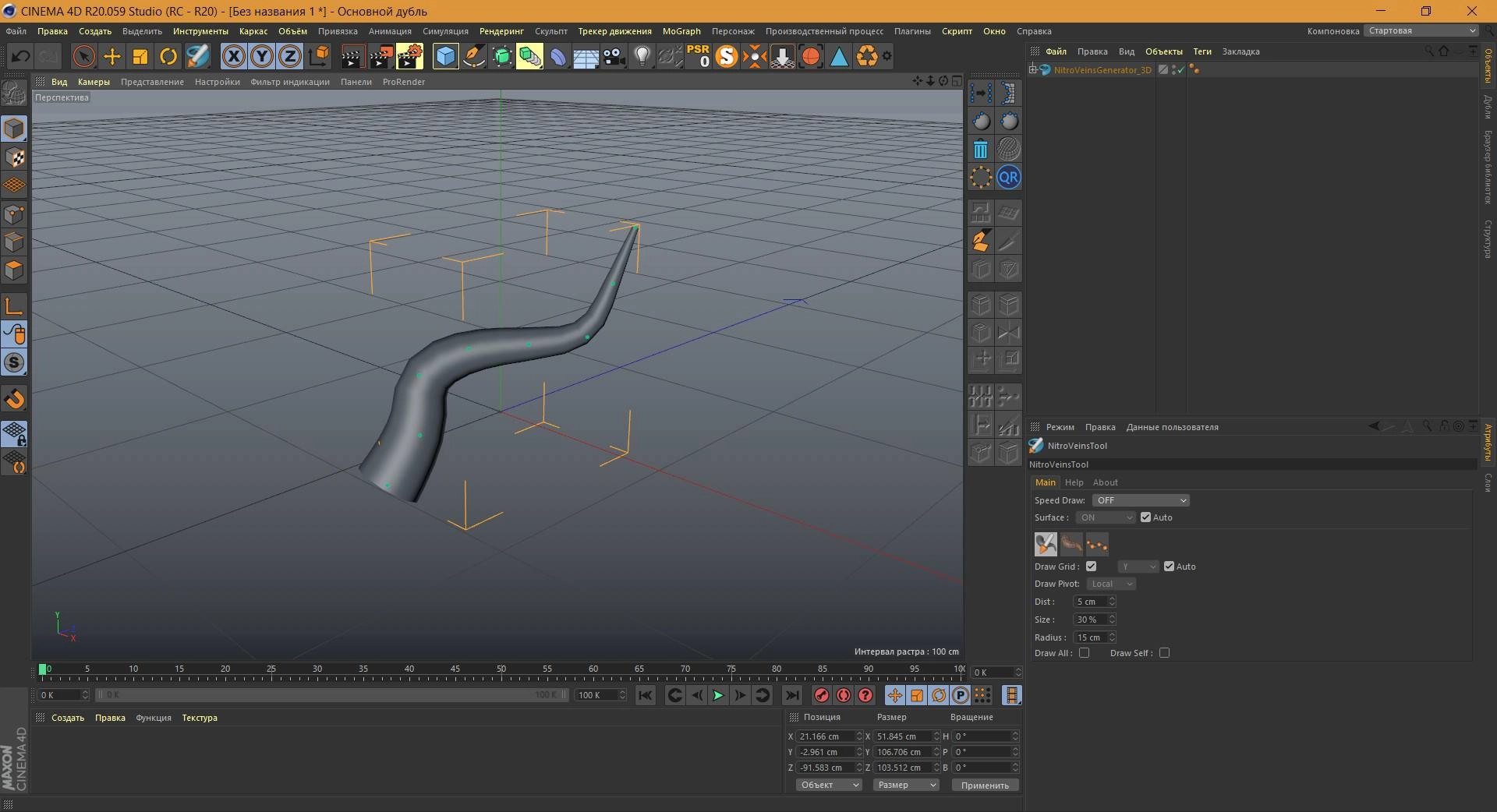Click the Enable Axis L icon

(14, 305)
